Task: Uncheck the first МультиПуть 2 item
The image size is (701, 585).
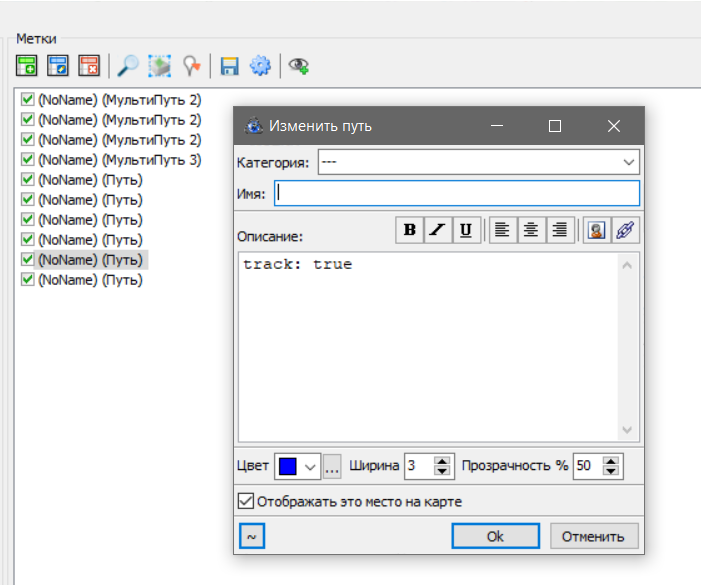Action: 28,100
